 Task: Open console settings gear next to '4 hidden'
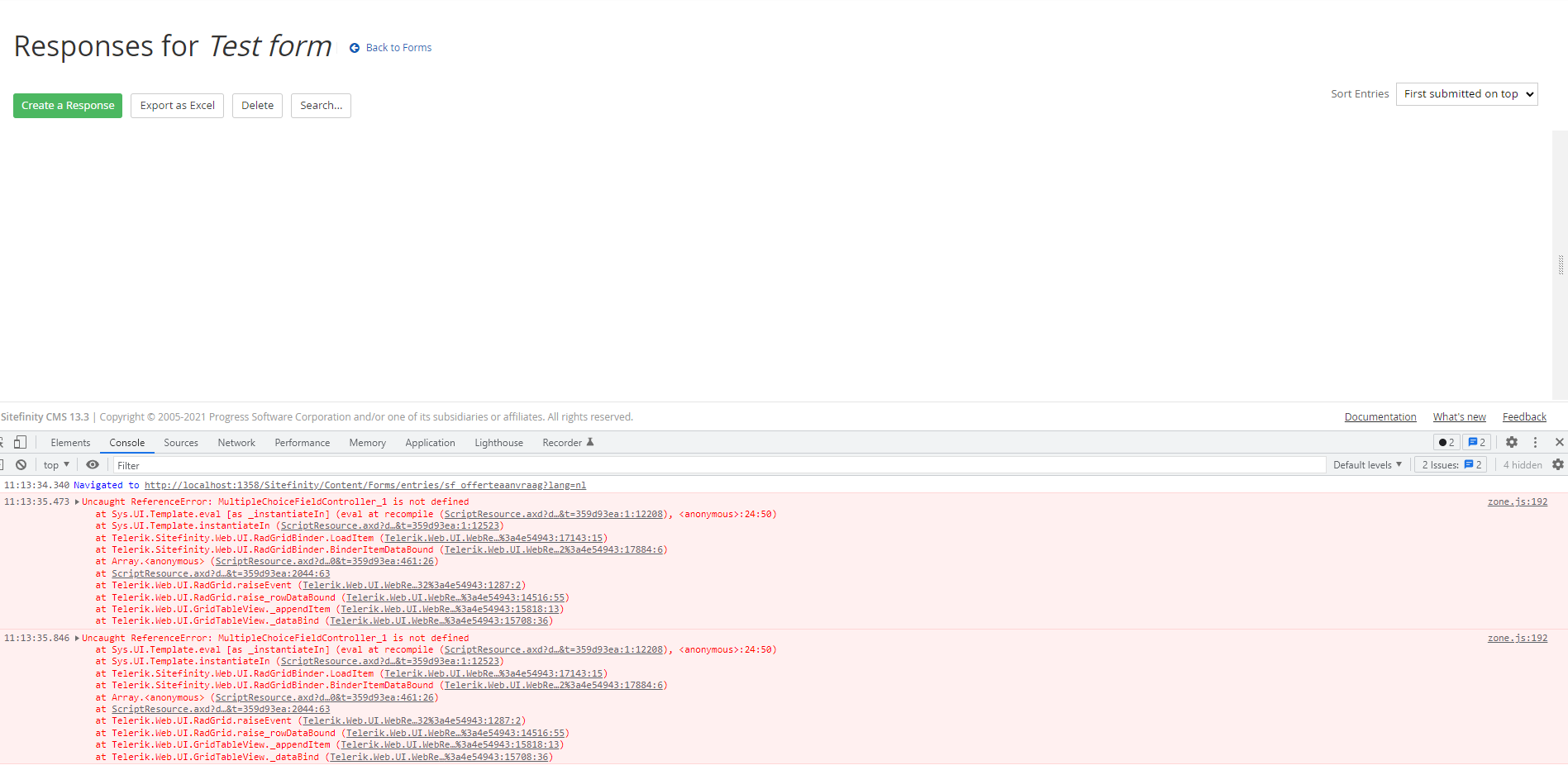pos(1558,464)
